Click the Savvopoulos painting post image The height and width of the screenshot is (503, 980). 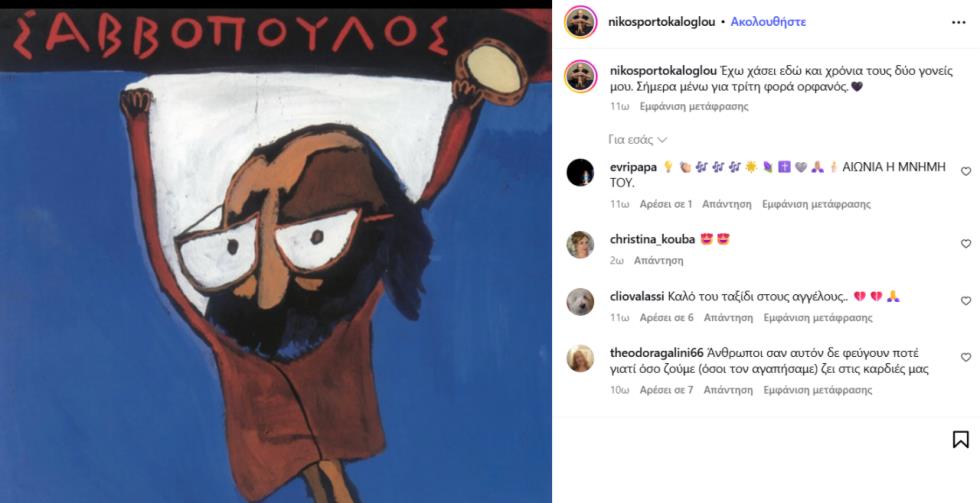click(x=276, y=256)
